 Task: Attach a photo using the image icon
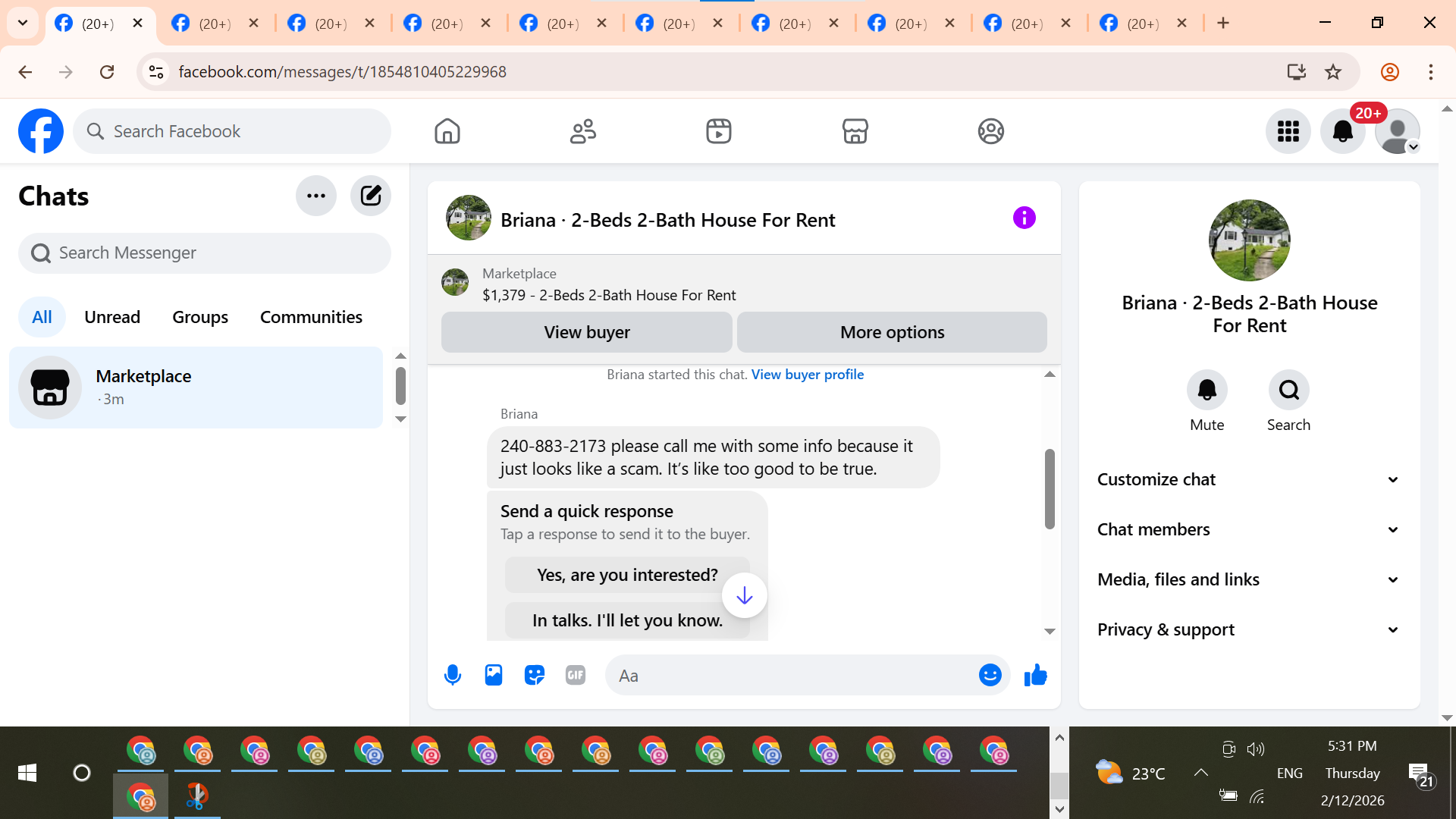click(494, 675)
